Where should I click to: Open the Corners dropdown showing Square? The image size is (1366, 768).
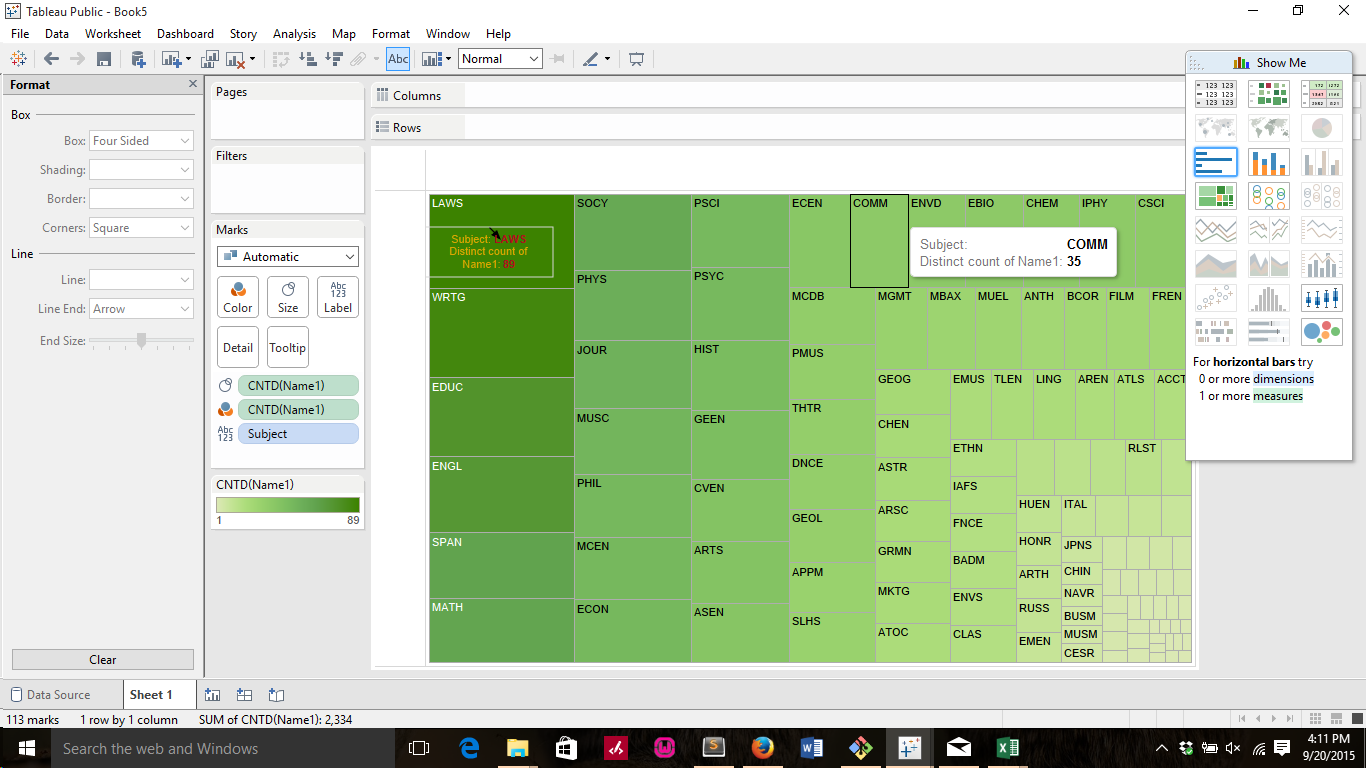click(141, 228)
